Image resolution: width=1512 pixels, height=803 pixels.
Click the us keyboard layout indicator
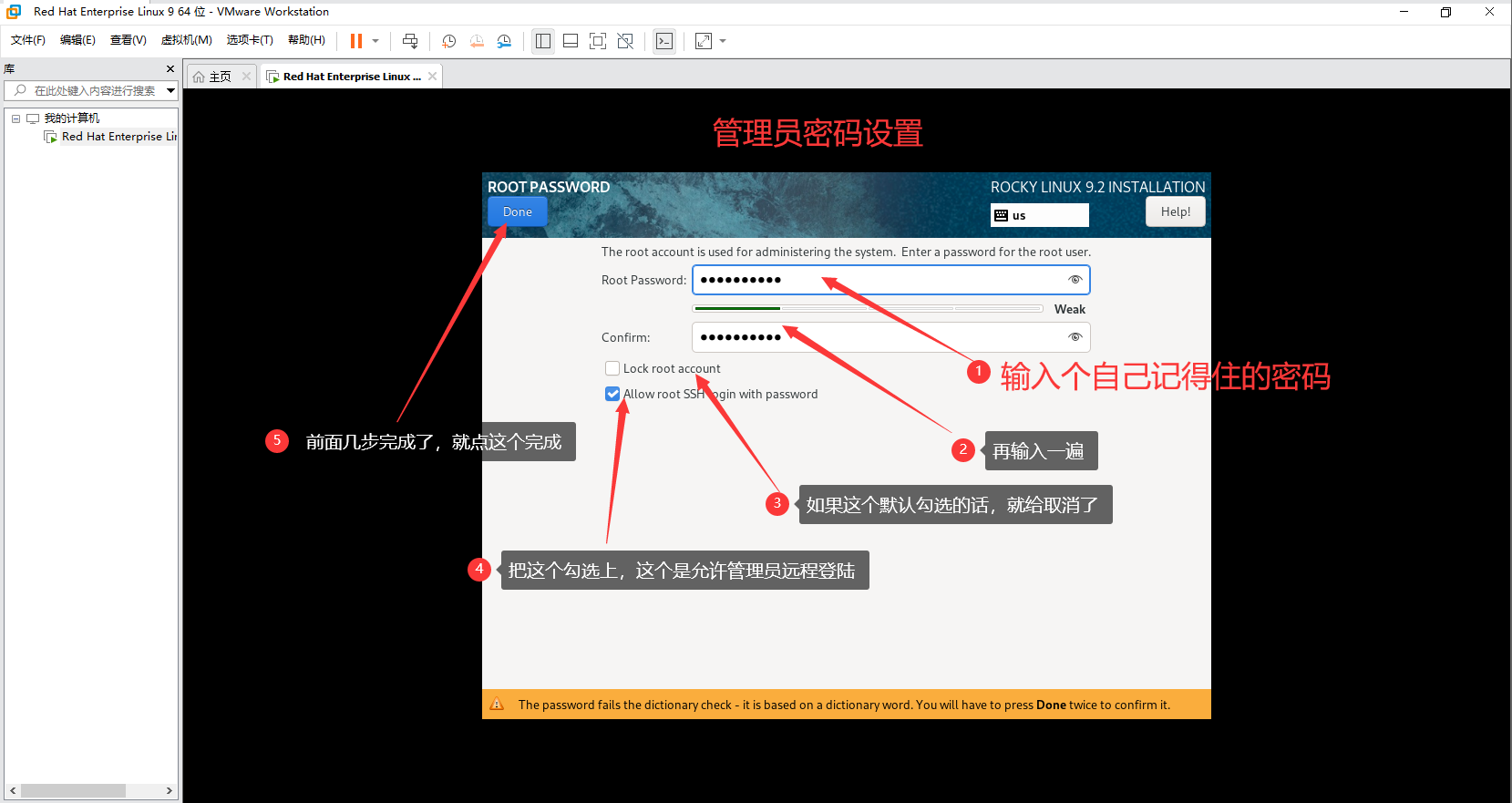coord(1040,215)
